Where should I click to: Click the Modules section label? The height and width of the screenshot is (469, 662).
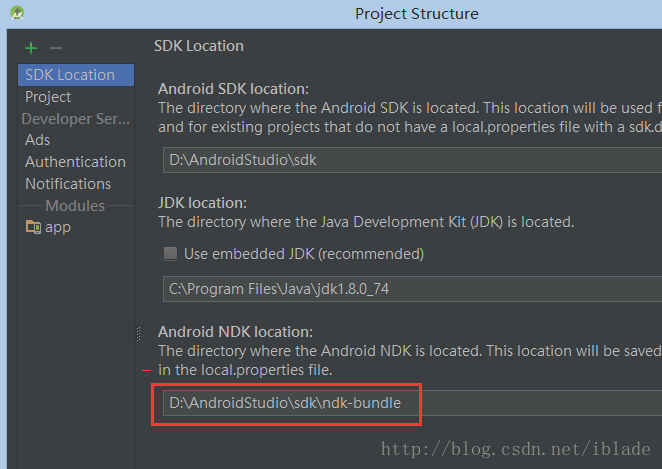pos(75,206)
